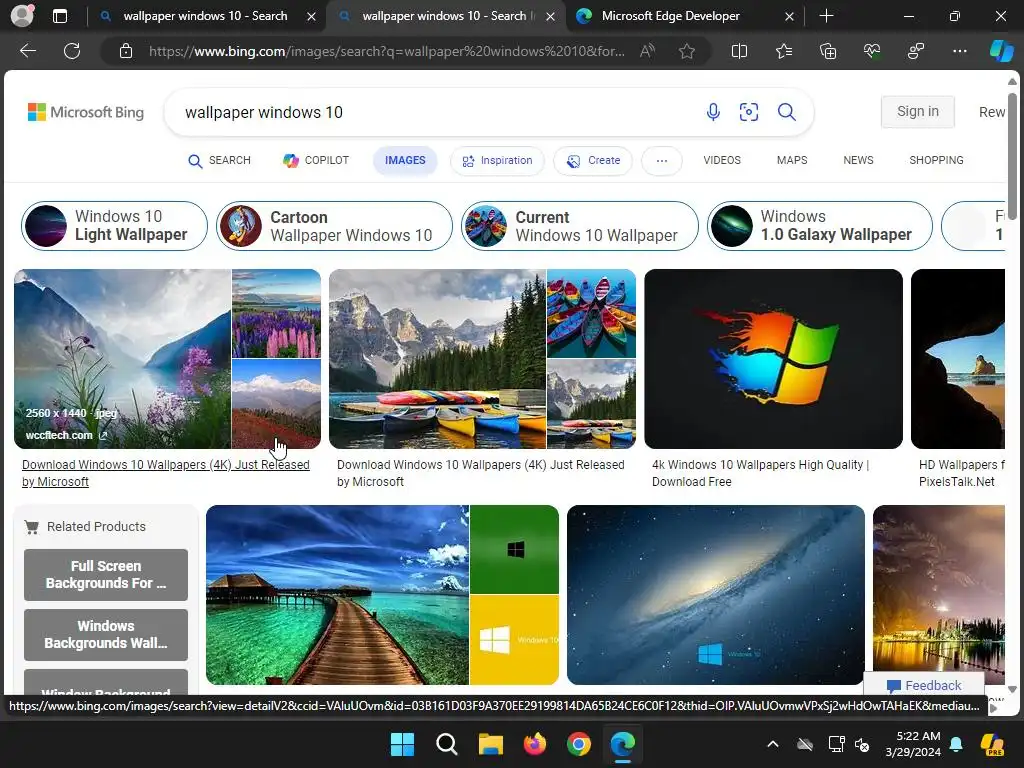Close the Microsoft Edge Developer tab
This screenshot has height=768, width=1024.
coord(789,16)
